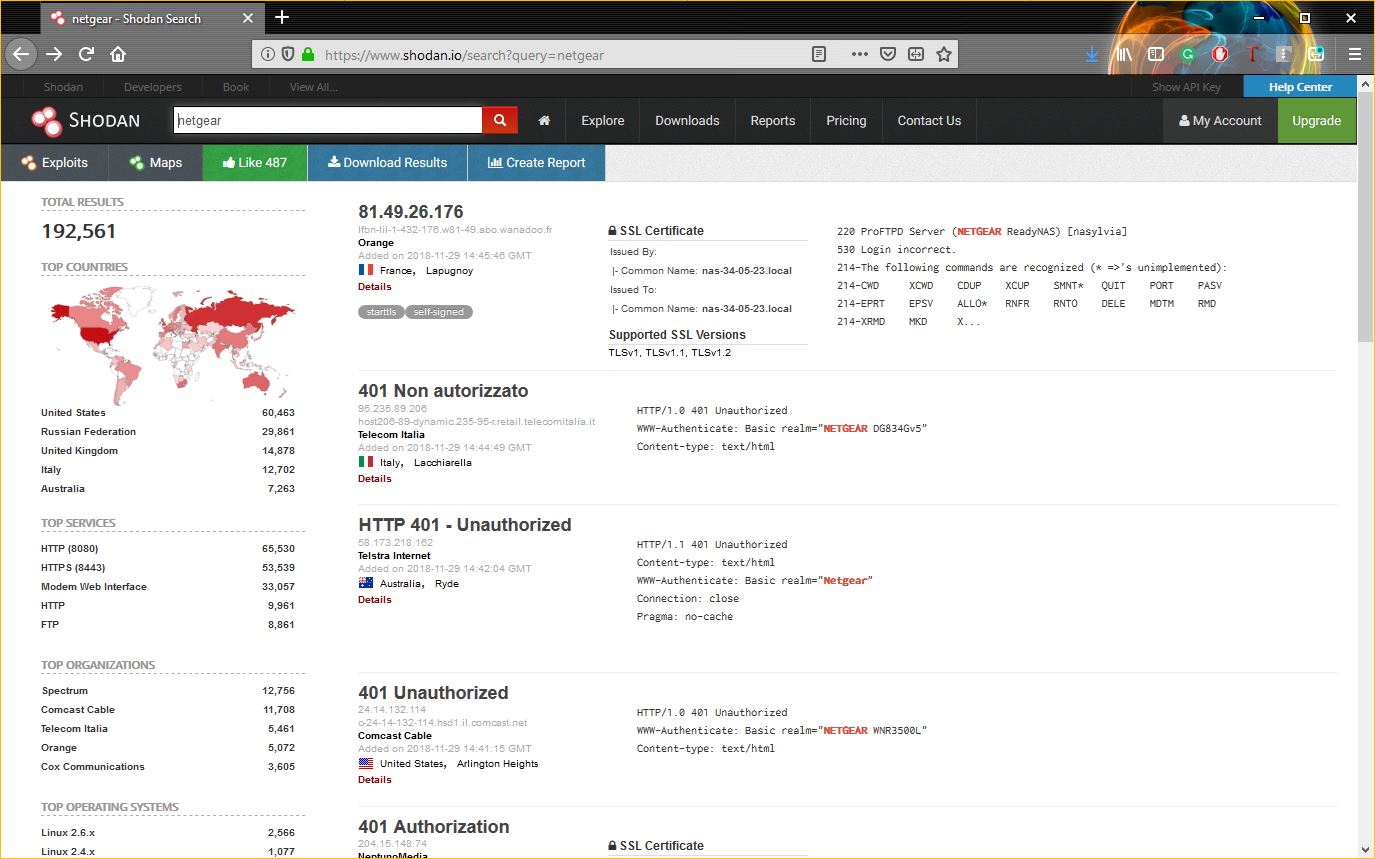Open Details for France, Lapugnoy result

coord(375,286)
